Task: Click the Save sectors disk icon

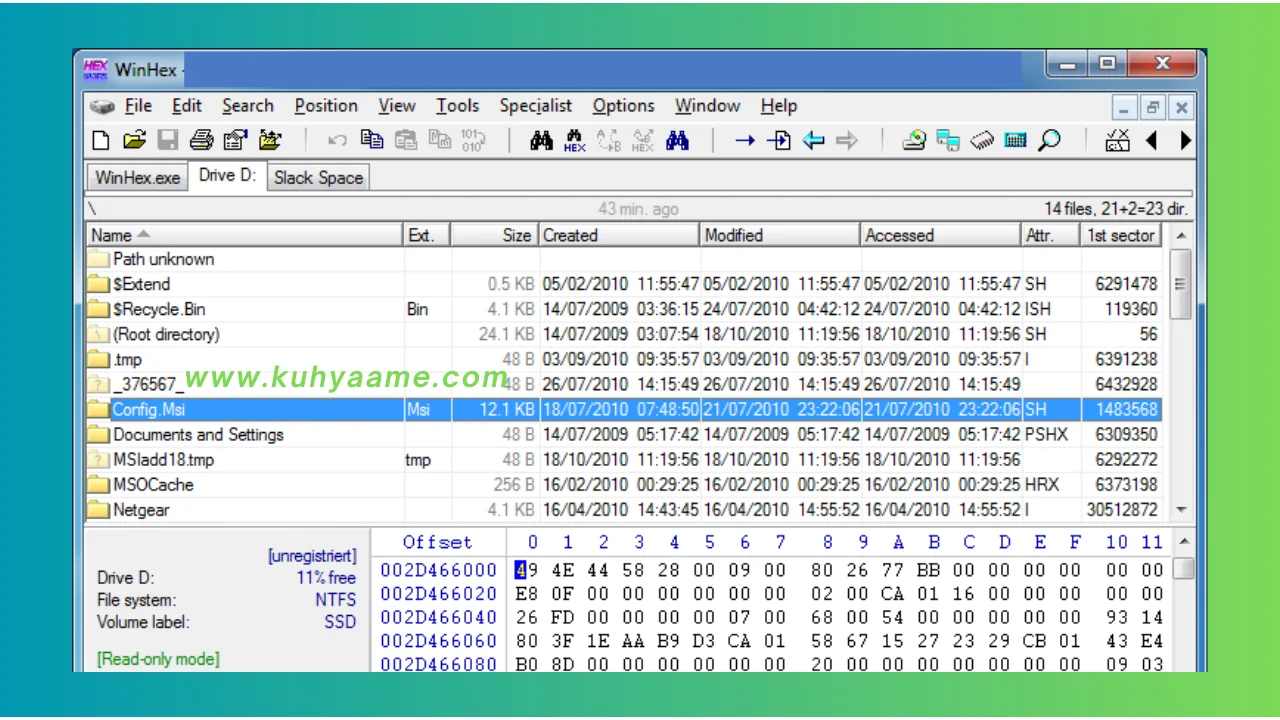Action: 168,141
